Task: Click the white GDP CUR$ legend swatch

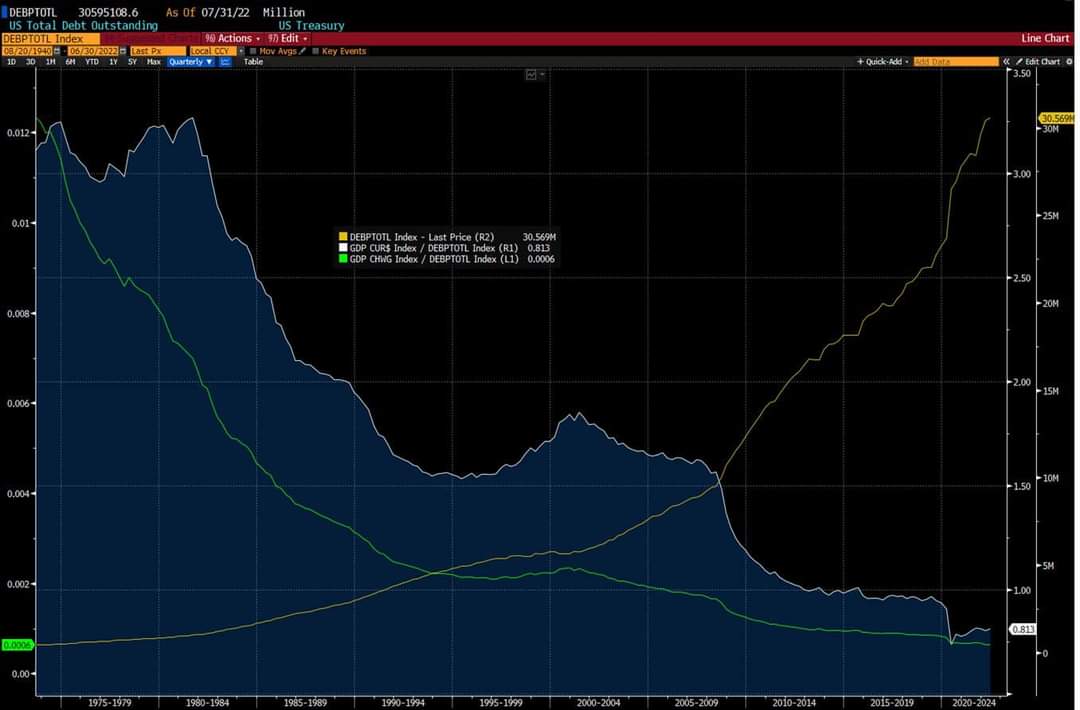Action: (x=343, y=248)
